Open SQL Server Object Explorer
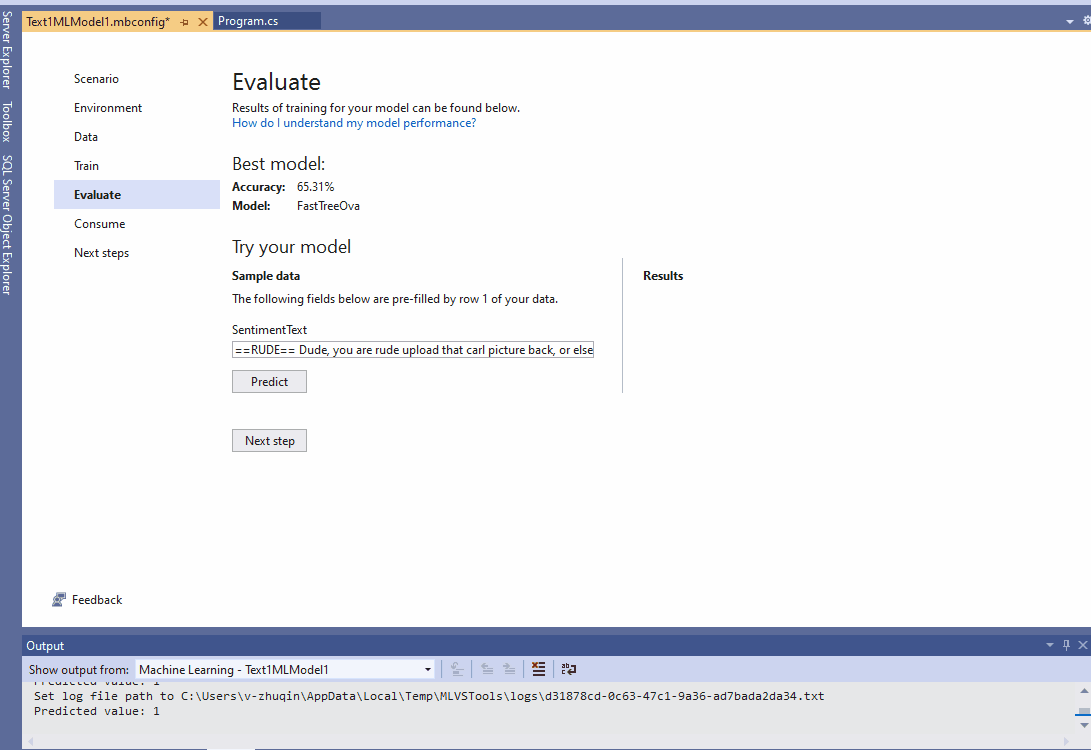The height and width of the screenshot is (750, 1091). pyautogui.click(x=9, y=208)
